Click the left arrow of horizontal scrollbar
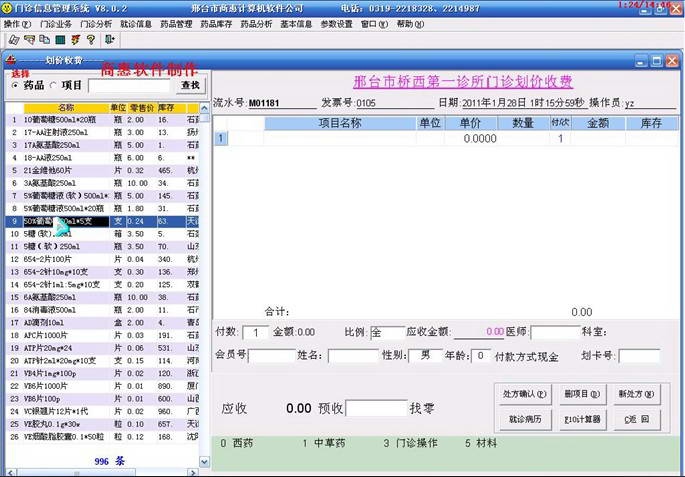Image resolution: width=685 pixels, height=477 pixels. pos(10,473)
